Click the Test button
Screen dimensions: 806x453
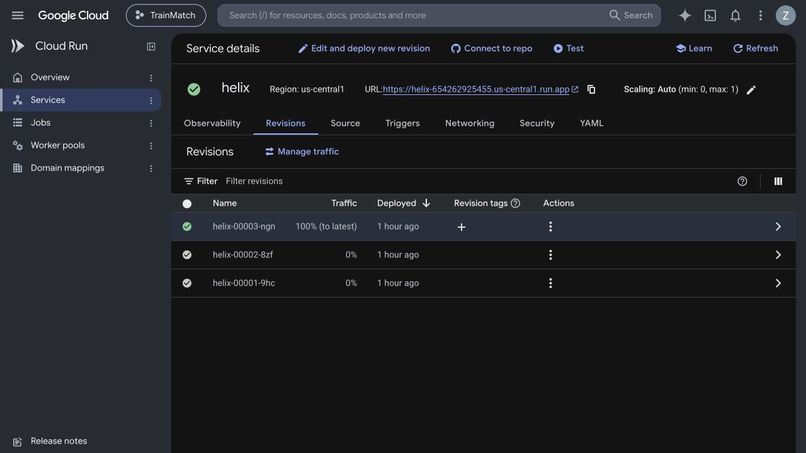pyautogui.click(x=569, y=48)
